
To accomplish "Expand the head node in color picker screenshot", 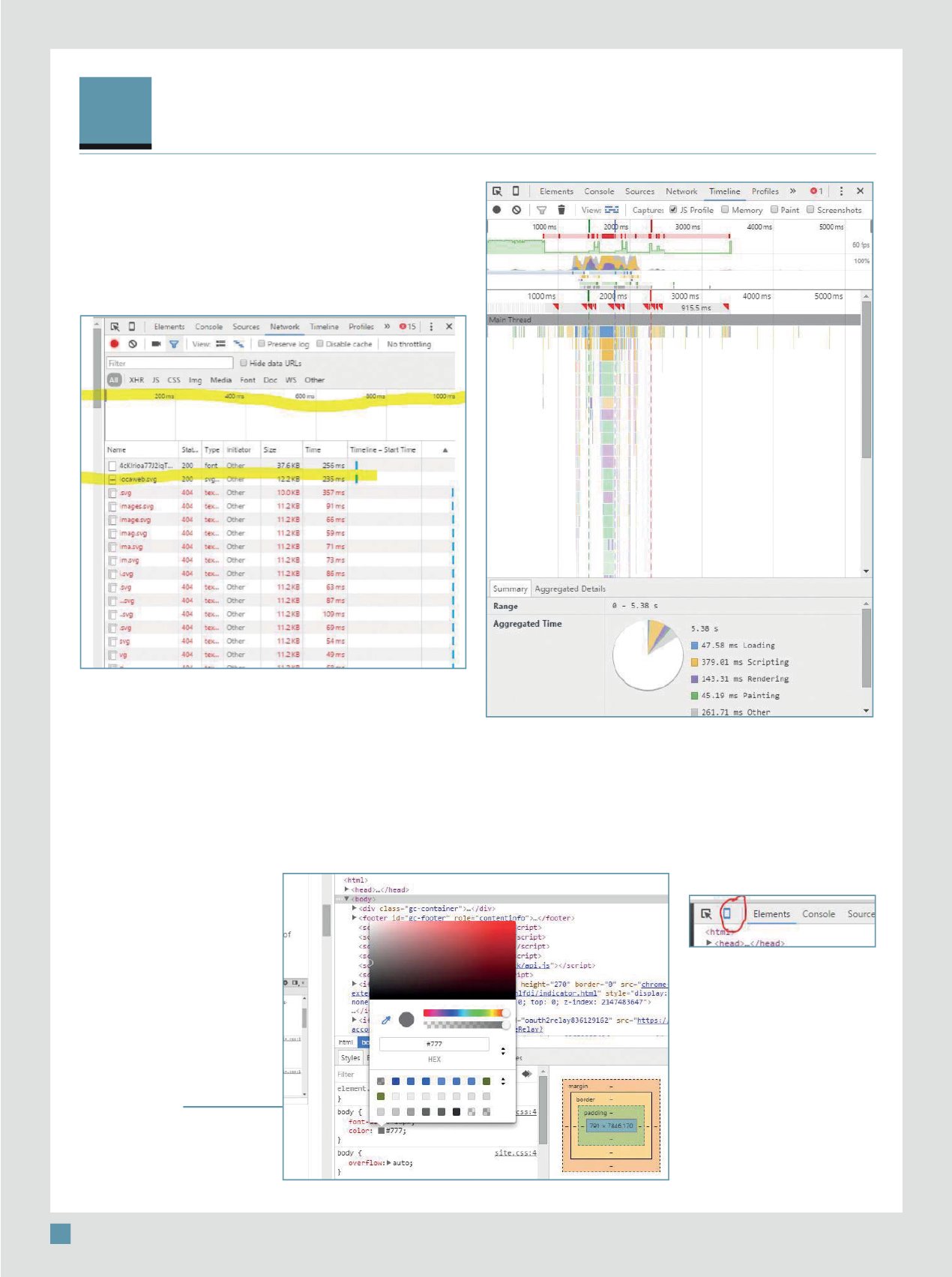I will [346, 890].
